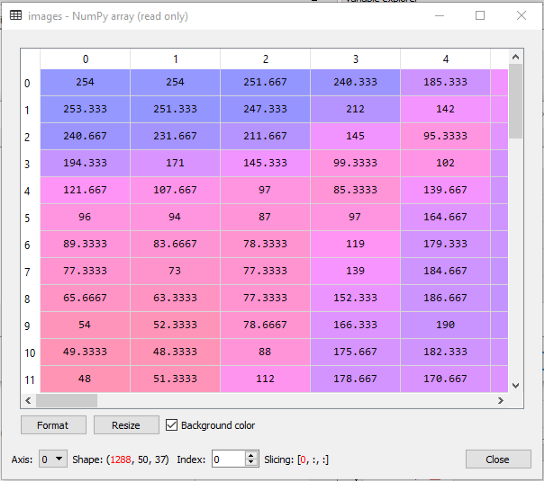Click the horizontal scrollbar thumb
The width and height of the screenshot is (544, 481).
tap(66, 400)
